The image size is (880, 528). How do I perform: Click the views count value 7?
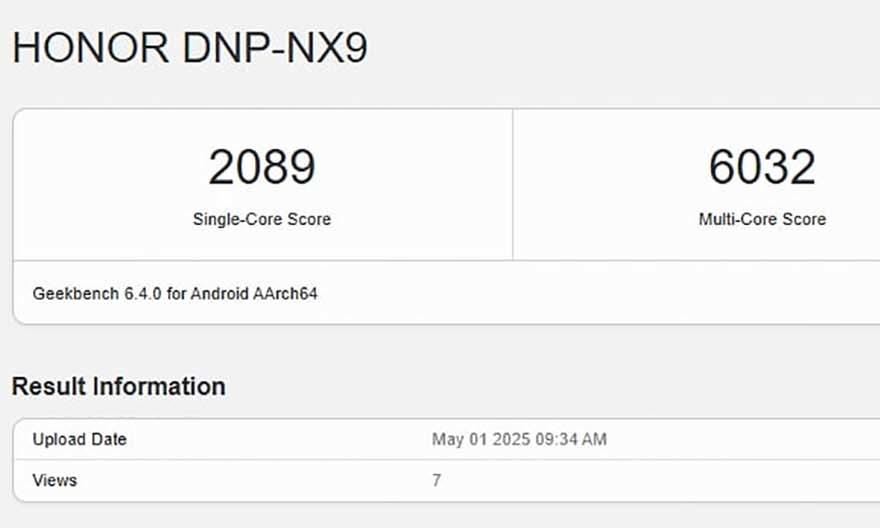coord(437,480)
